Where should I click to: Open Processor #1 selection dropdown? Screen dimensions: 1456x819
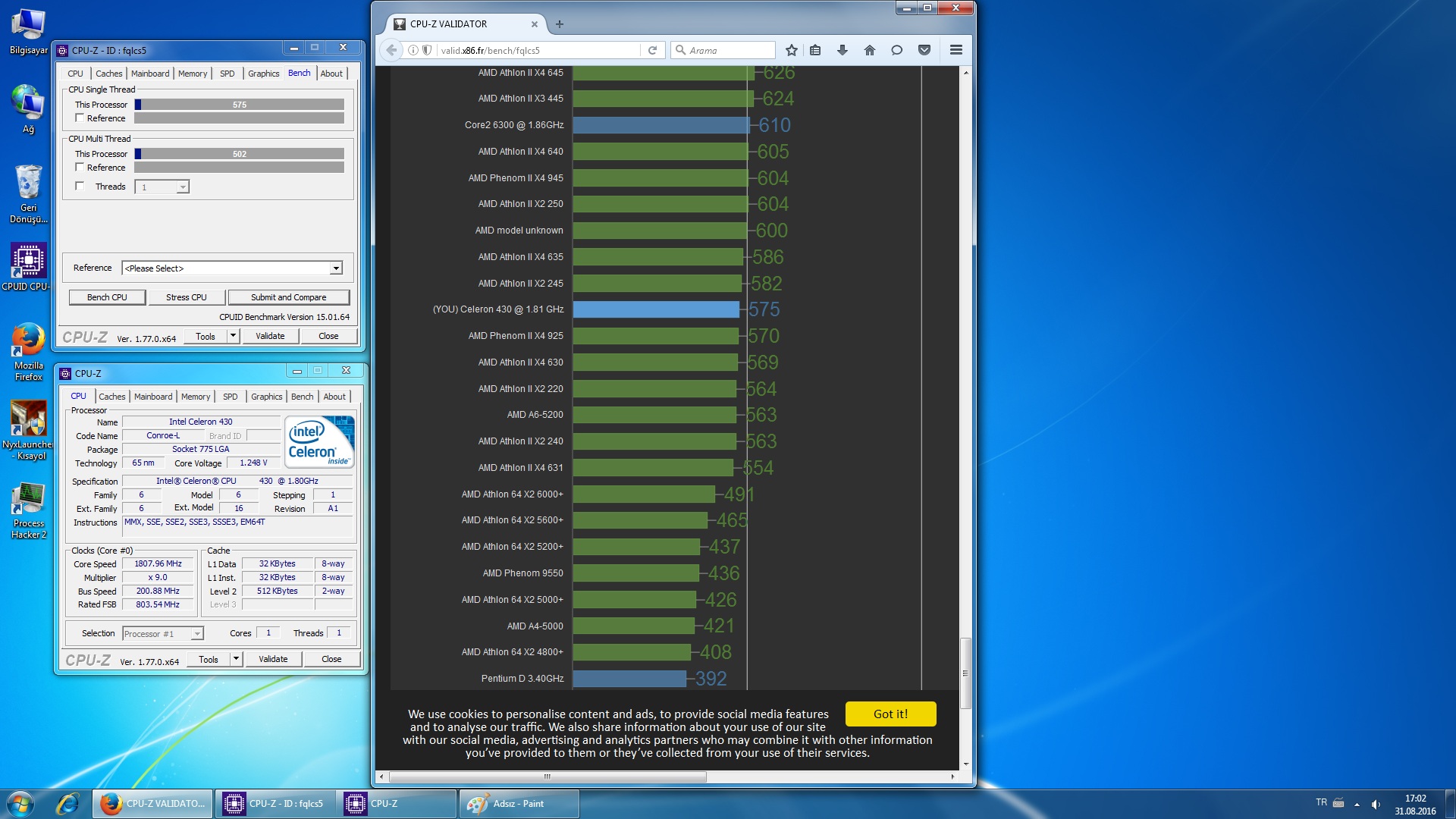tap(163, 634)
